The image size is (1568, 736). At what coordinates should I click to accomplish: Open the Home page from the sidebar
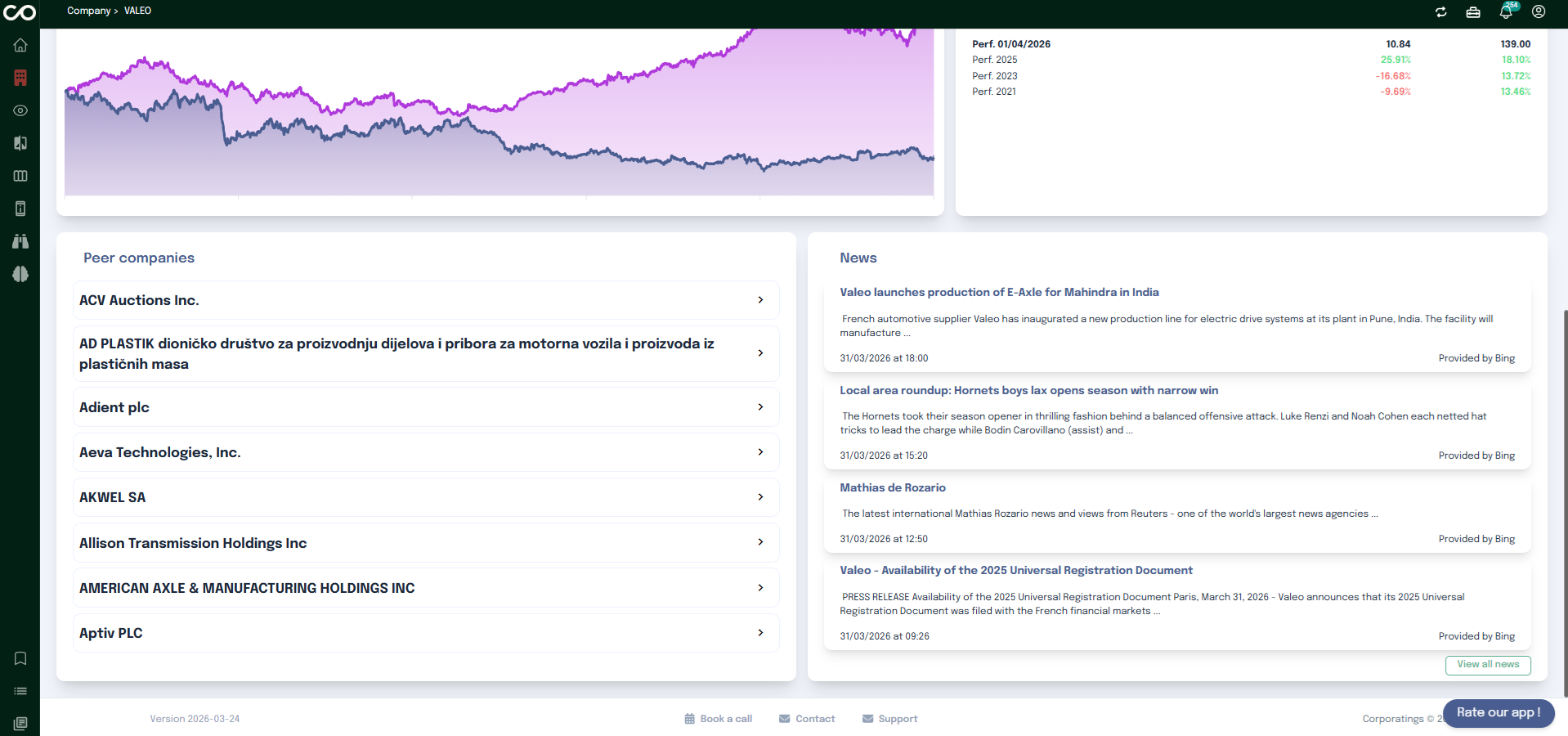pyautogui.click(x=20, y=45)
